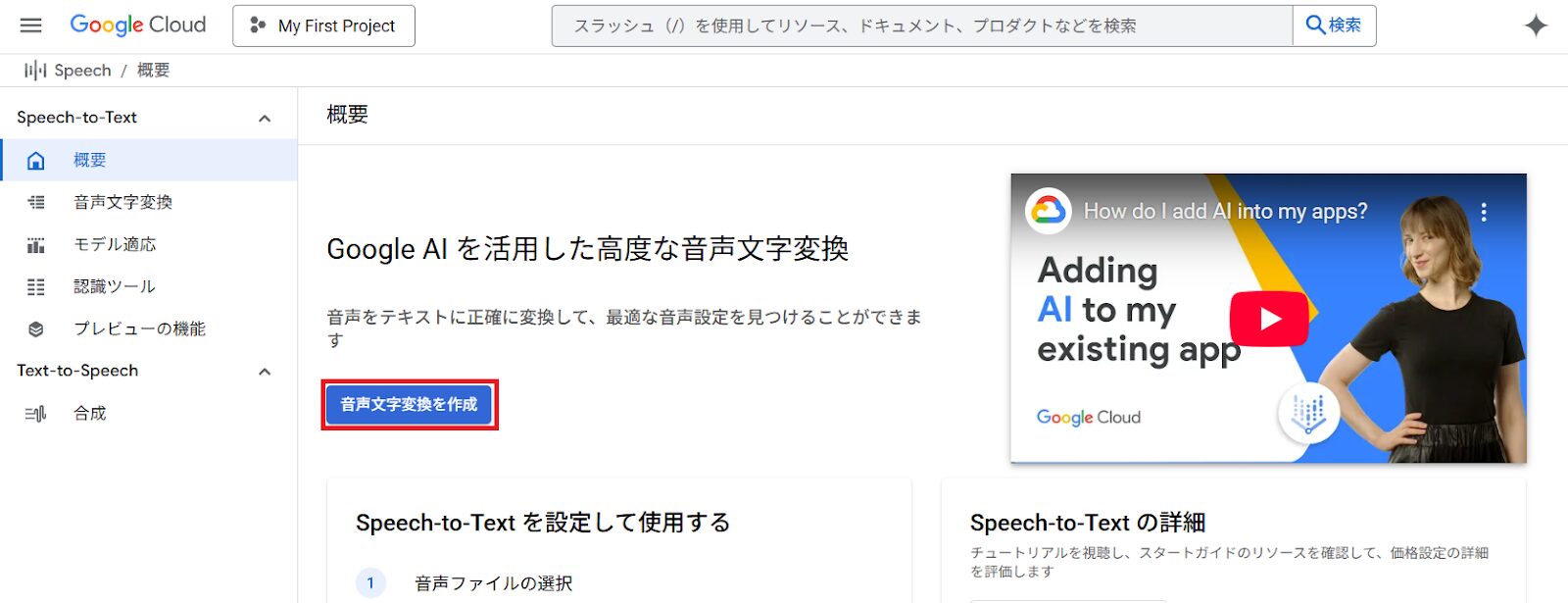Play the Adding AI video
Image resolution: width=1568 pixels, height=603 pixels.
coord(1269,319)
